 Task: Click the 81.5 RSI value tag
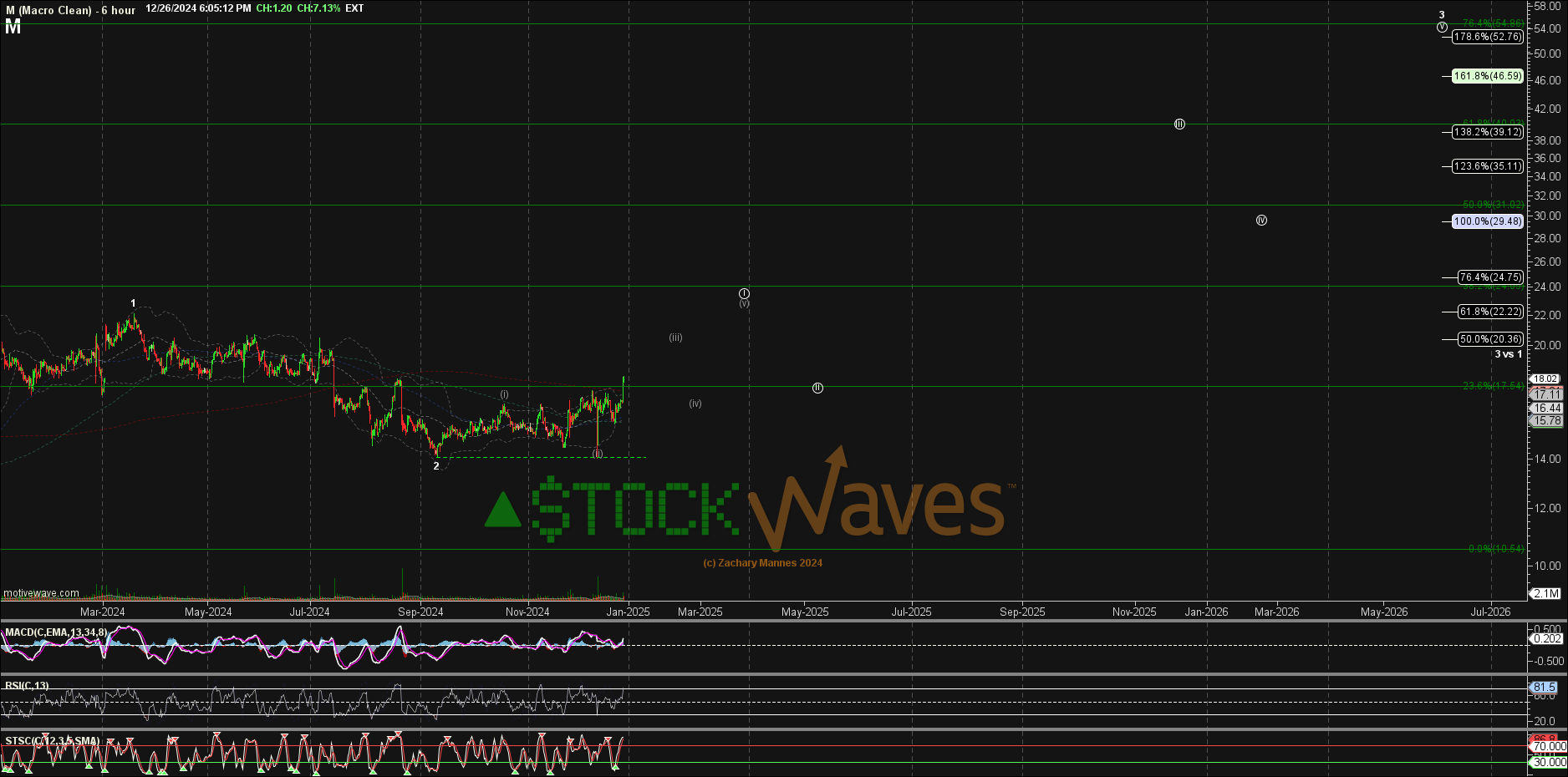[x=1544, y=687]
